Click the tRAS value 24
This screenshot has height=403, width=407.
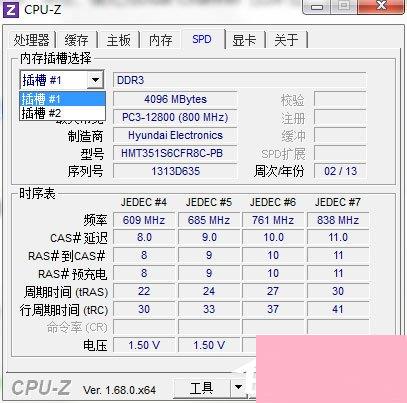point(209,291)
